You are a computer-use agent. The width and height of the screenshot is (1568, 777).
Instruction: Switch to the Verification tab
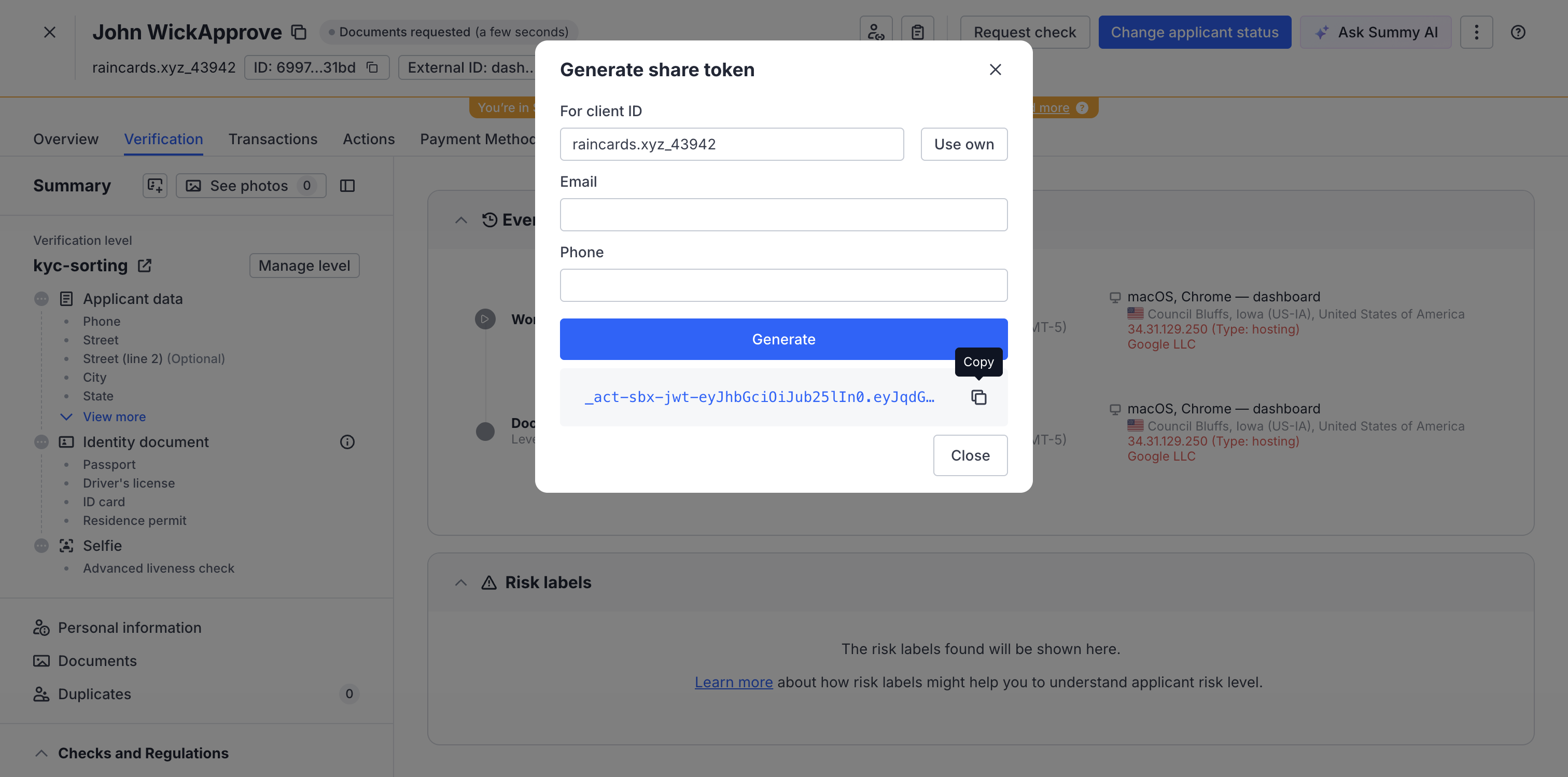163,140
